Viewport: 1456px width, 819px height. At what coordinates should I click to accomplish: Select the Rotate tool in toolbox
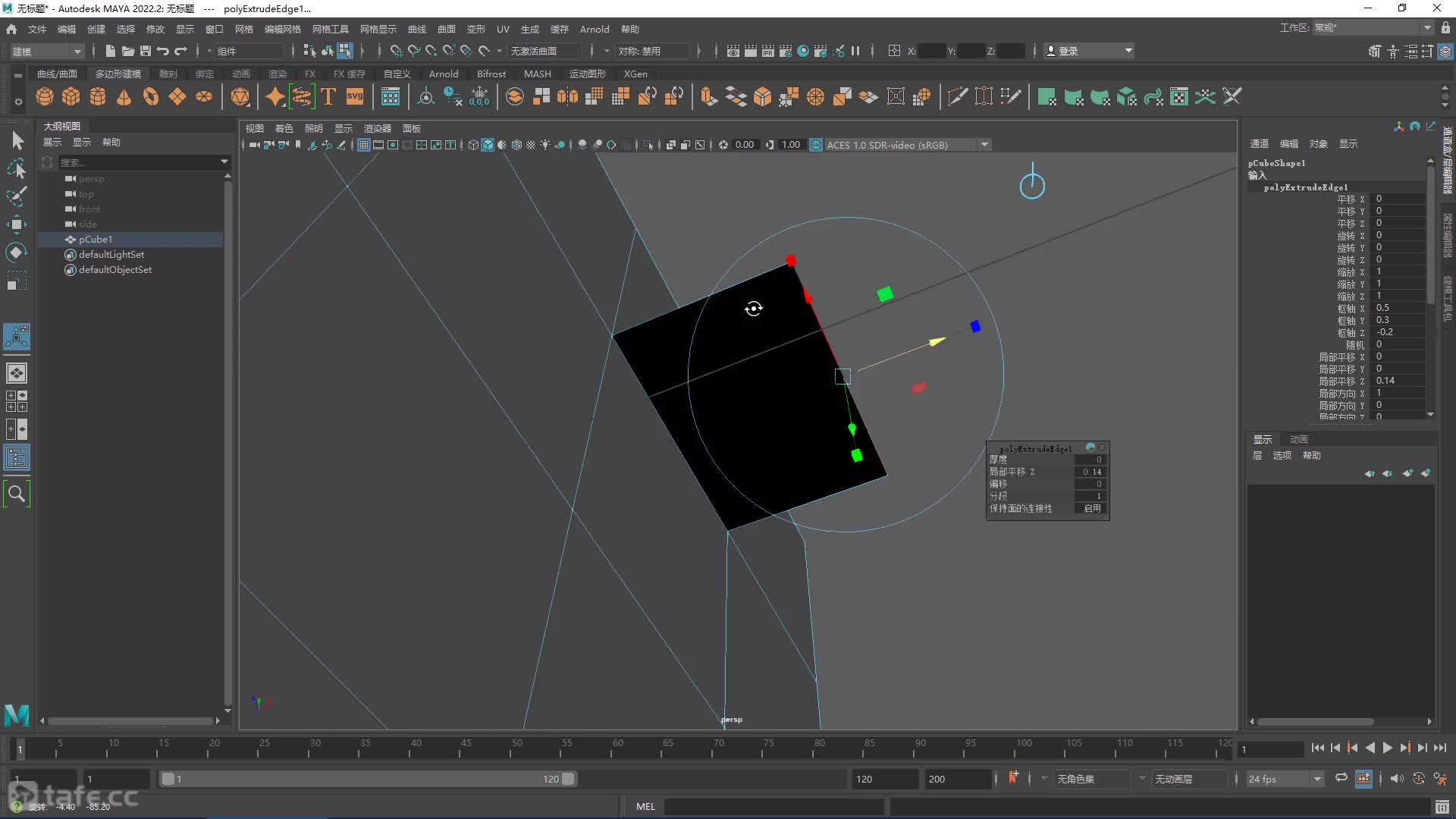(x=17, y=253)
